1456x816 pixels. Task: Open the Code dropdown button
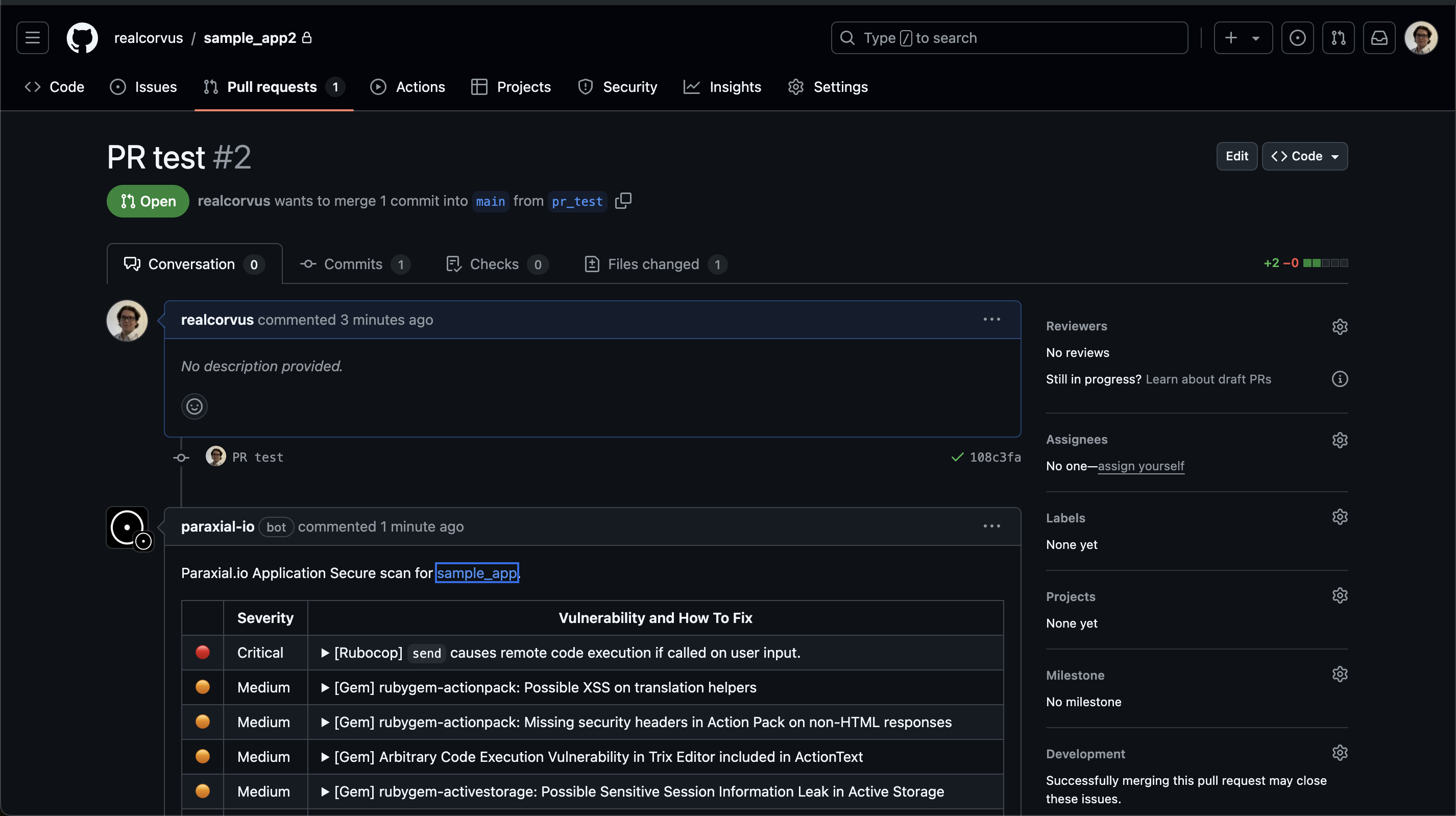[1304, 156]
